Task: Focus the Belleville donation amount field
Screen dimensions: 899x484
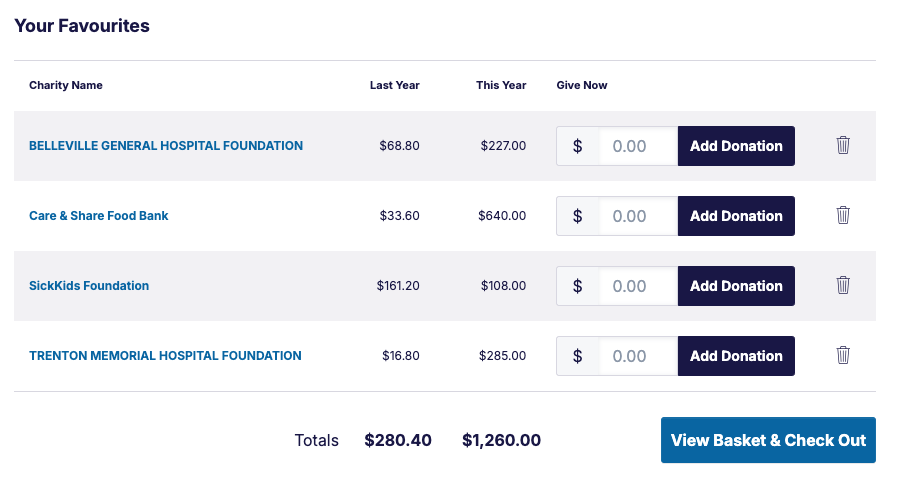Action: click(638, 146)
